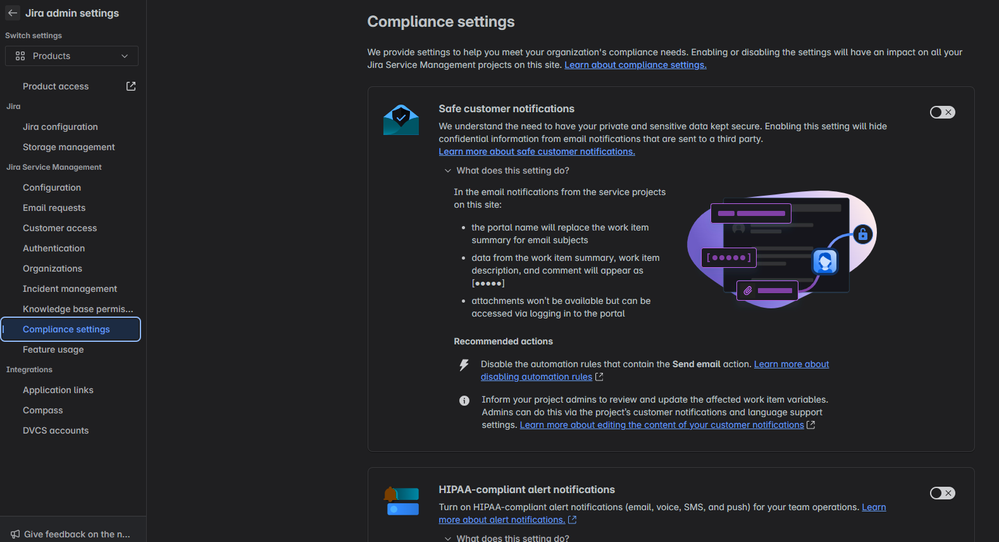Image resolution: width=999 pixels, height=542 pixels.
Task: Click the Recommended actions heading
Action: click(x=503, y=341)
